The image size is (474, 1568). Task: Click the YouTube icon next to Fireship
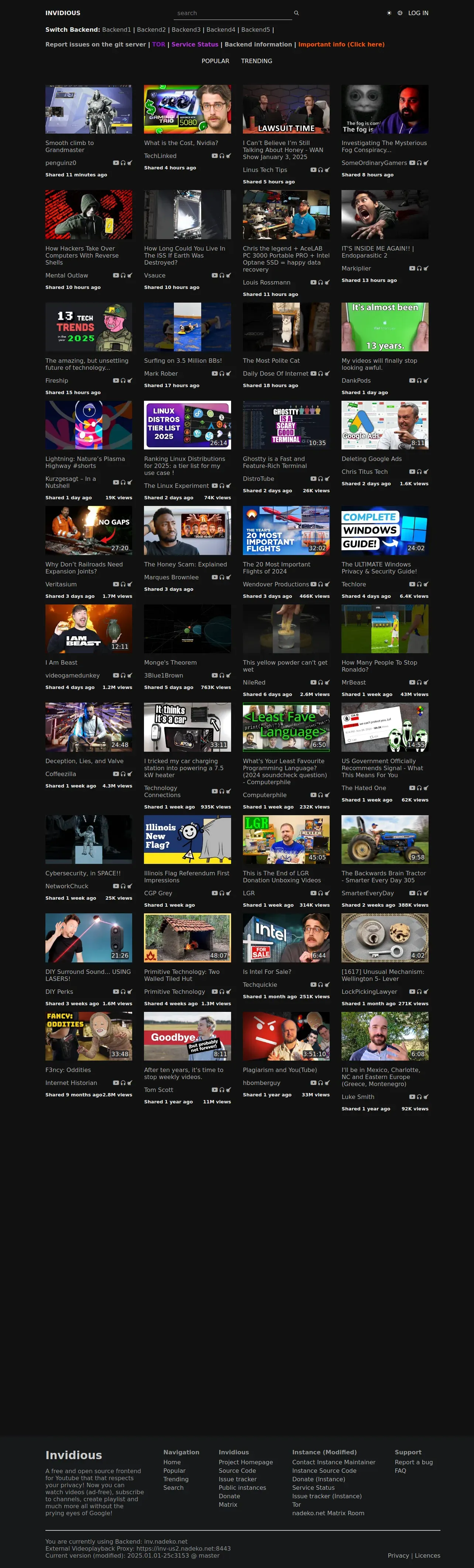point(116,380)
